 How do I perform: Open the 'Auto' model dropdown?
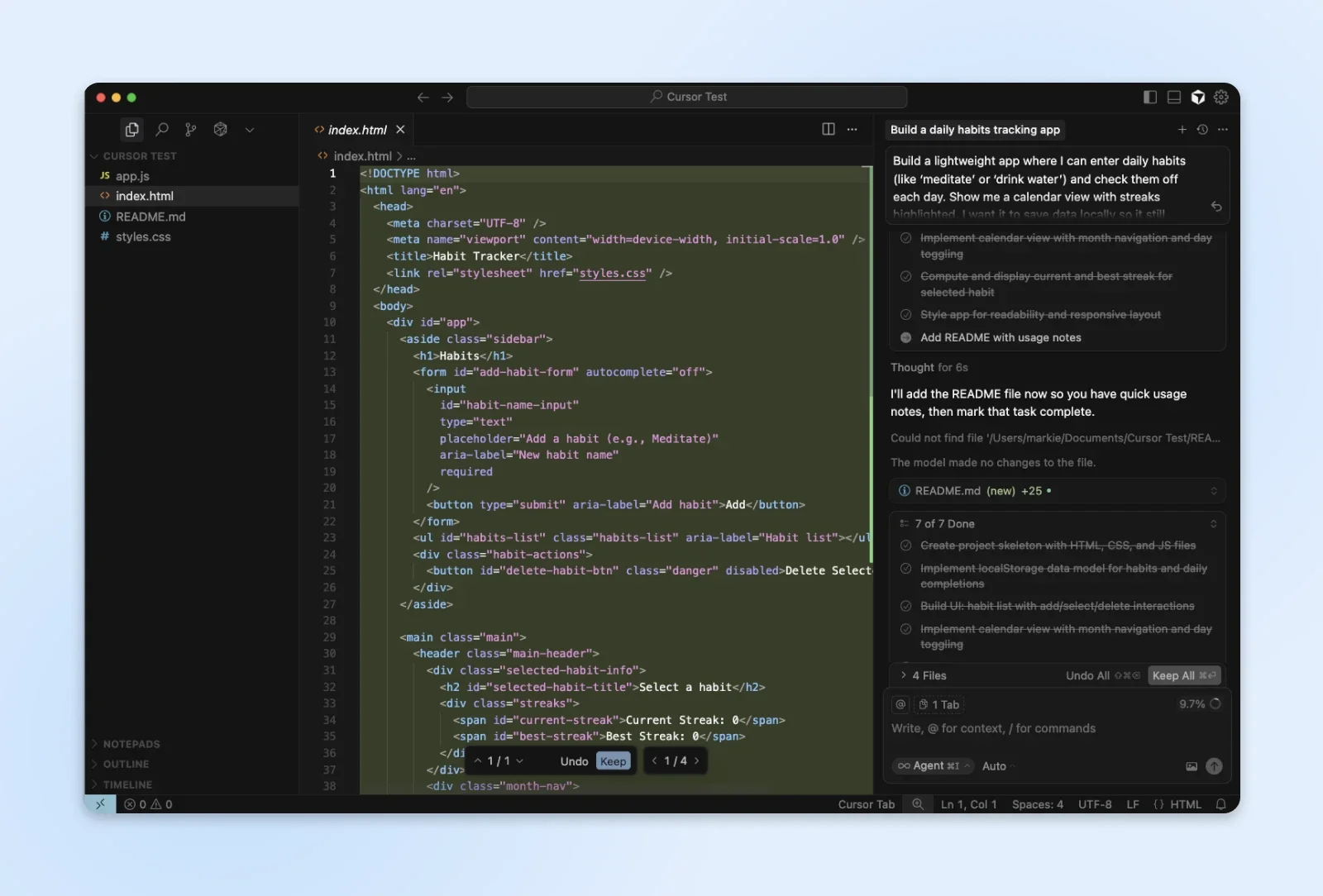[996, 766]
